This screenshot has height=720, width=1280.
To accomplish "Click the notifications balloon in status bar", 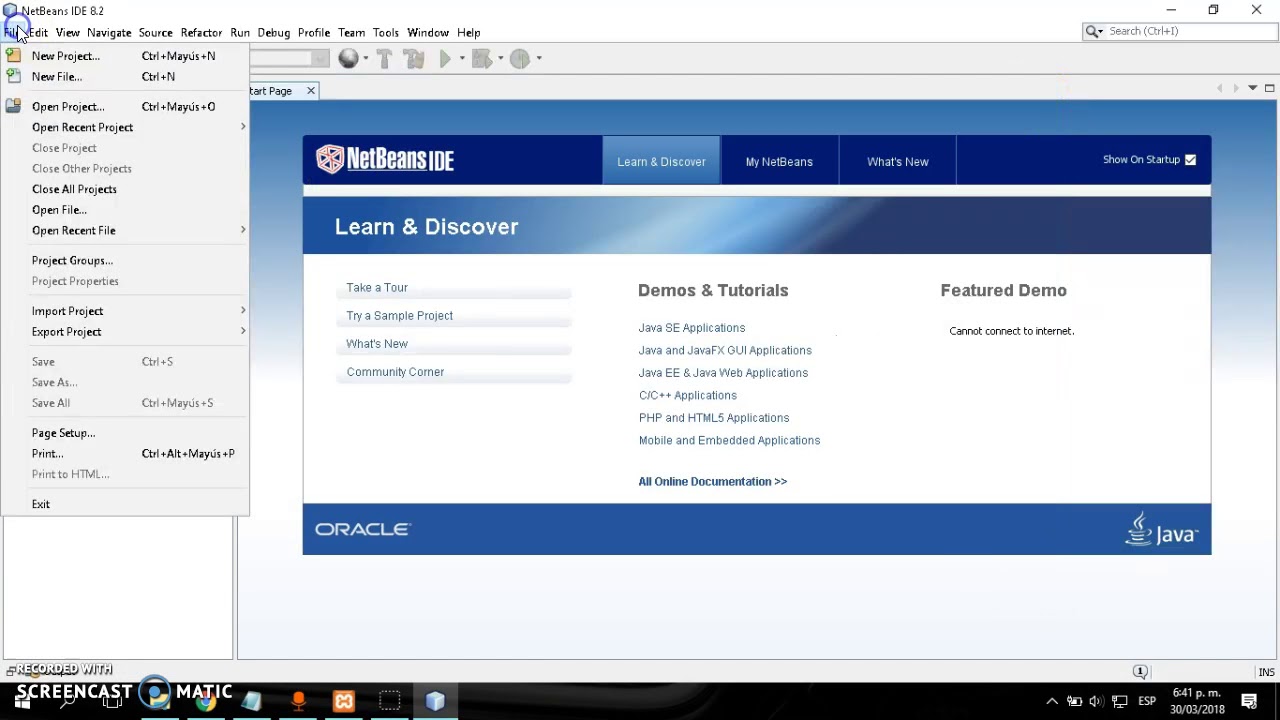I will pyautogui.click(x=1140, y=672).
